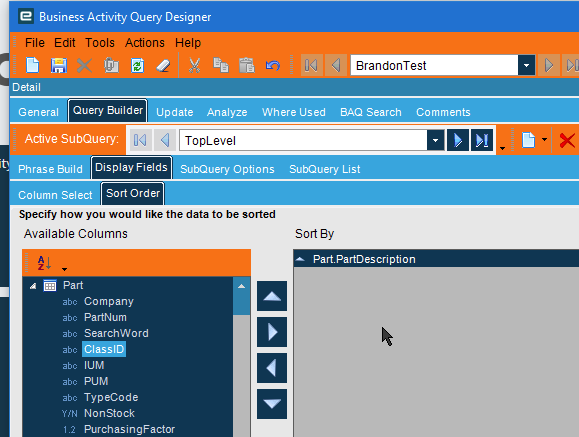Switch to the BAQ Search tab
The height and width of the screenshot is (437, 579).
point(371,112)
